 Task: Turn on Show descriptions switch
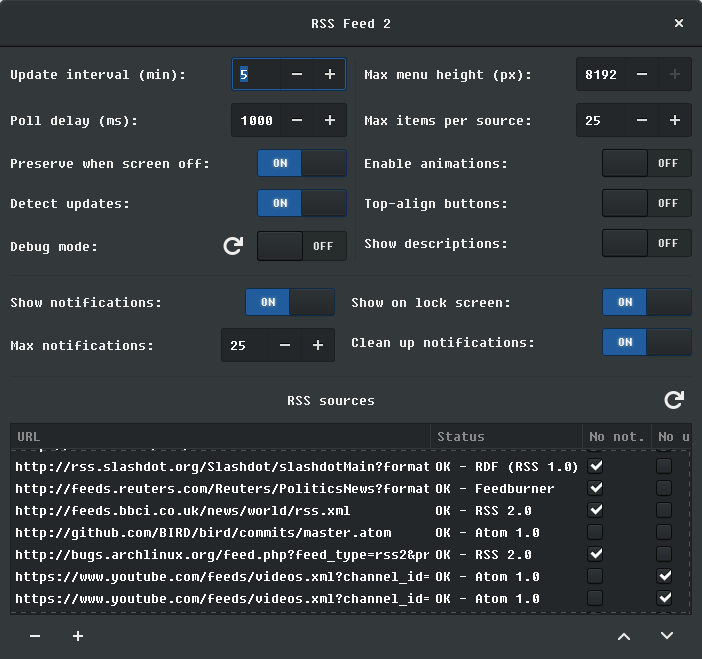(647, 243)
